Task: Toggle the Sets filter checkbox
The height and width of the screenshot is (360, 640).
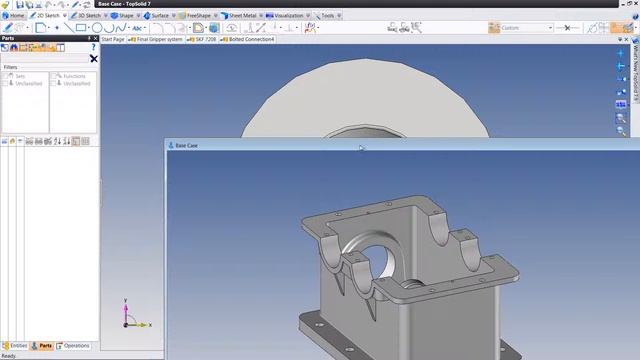Action: tap(5, 76)
